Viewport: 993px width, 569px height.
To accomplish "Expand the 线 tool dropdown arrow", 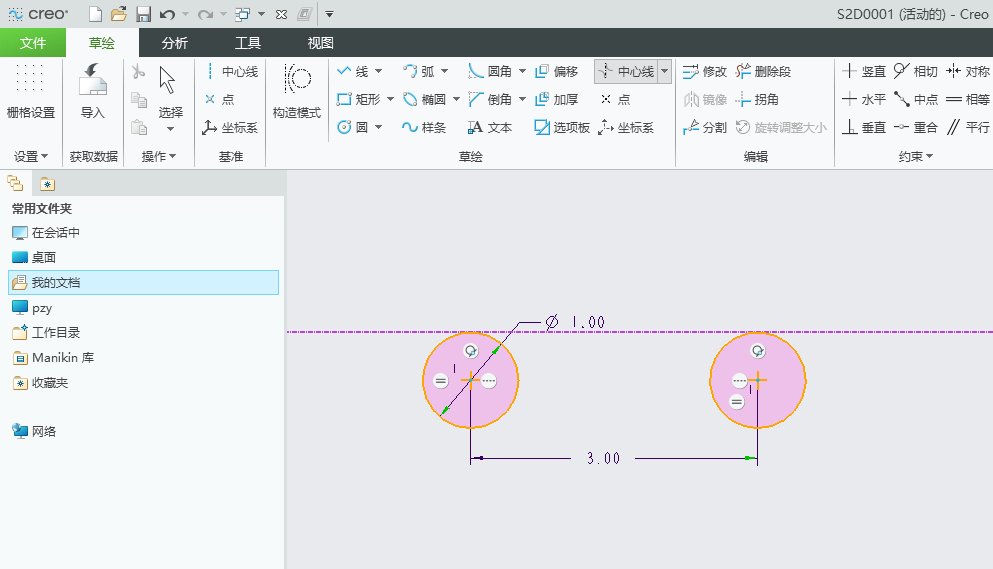I will [379, 72].
